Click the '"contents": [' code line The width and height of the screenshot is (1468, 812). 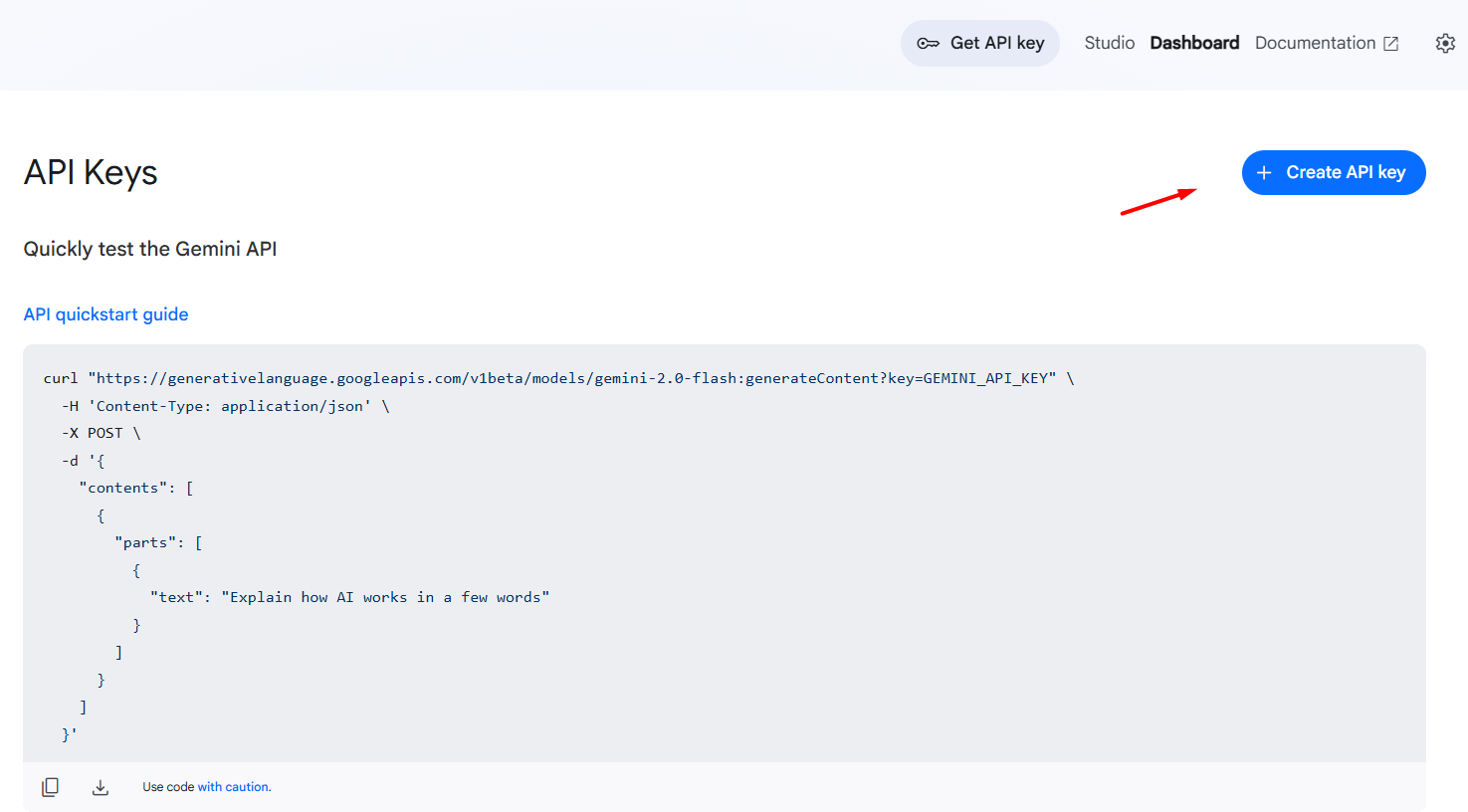pos(136,488)
